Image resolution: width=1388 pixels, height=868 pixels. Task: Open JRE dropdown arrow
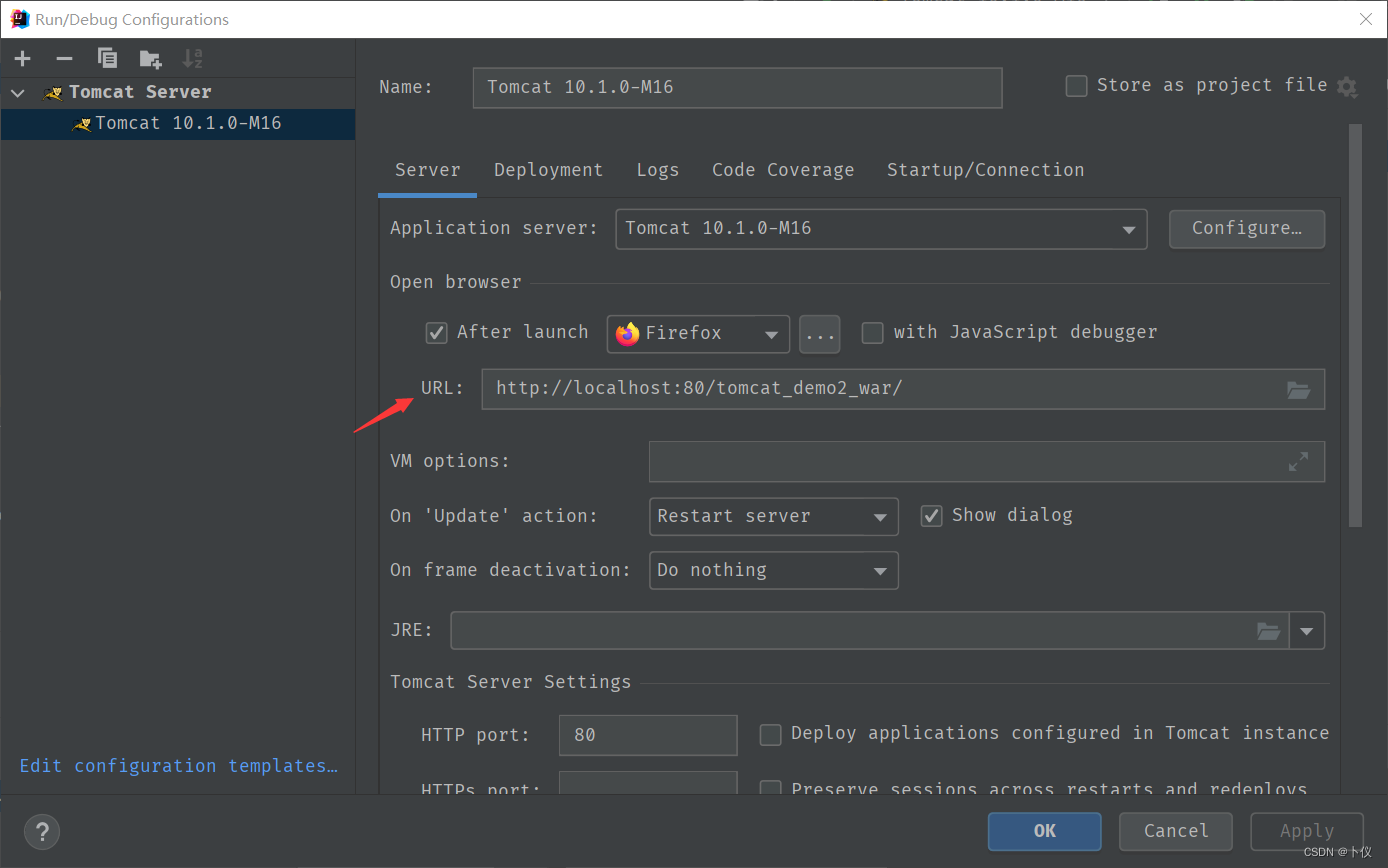pos(1307,632)
